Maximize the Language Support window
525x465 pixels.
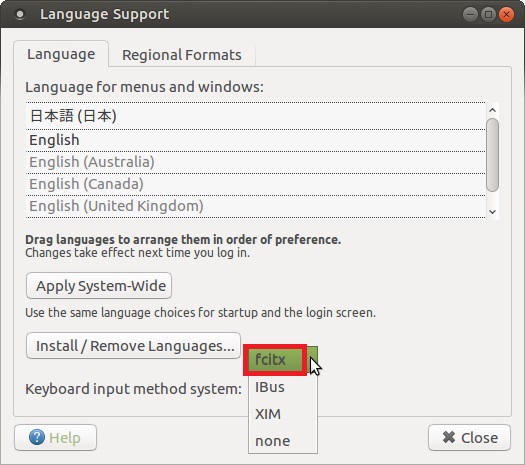(488, 14)
